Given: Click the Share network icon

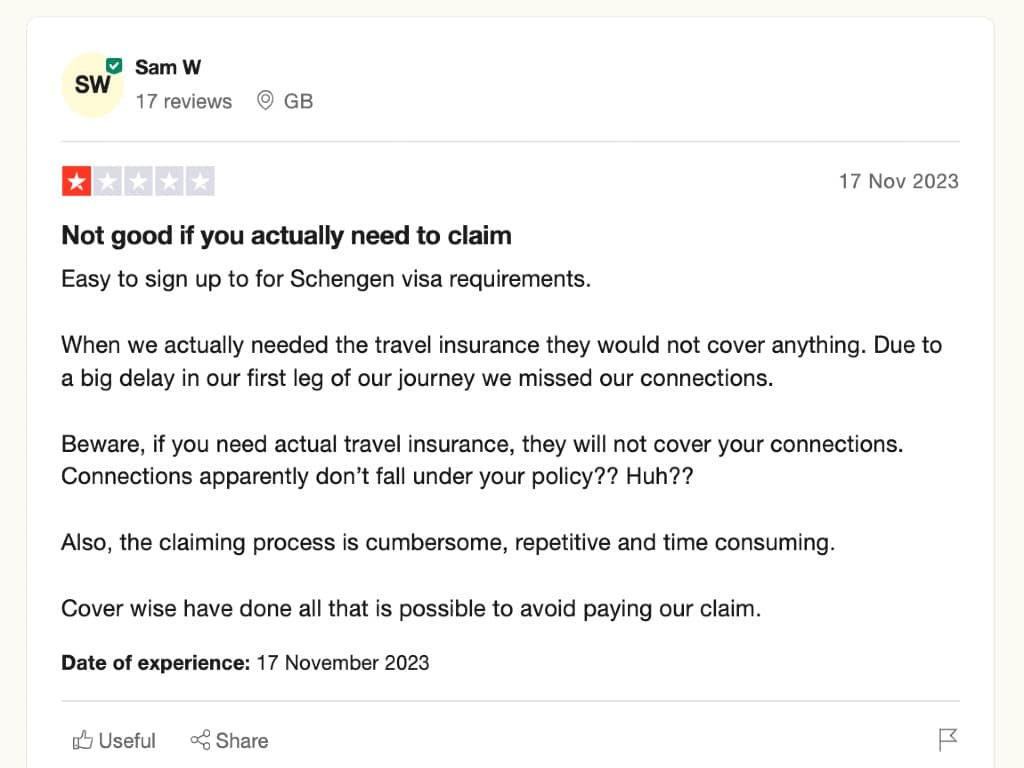Looking at the screenshot, I should (200, 740).
